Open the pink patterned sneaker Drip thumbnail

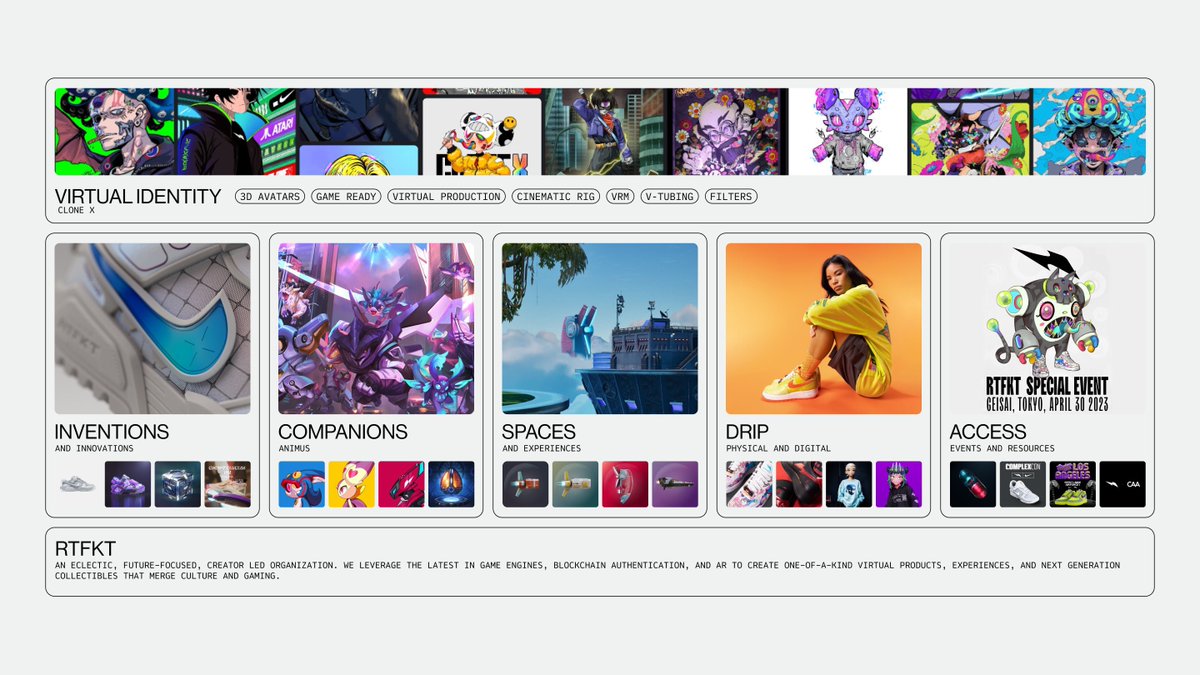coord(749,484)
